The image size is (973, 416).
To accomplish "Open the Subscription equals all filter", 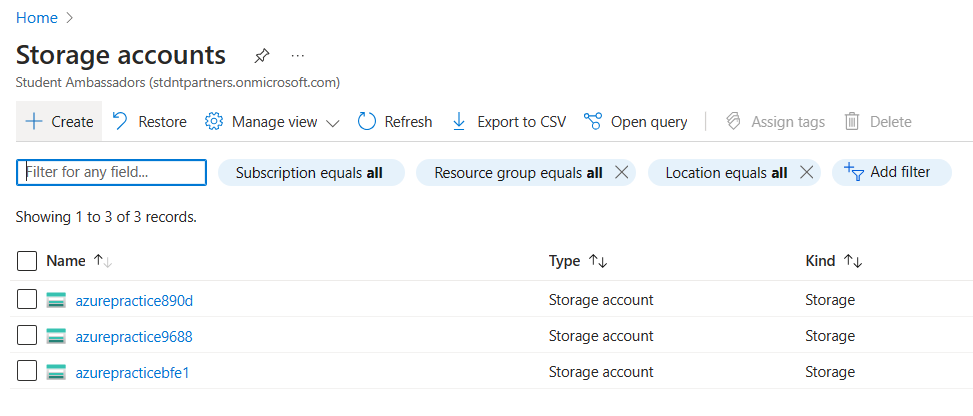I will click(x=309, y=173).
